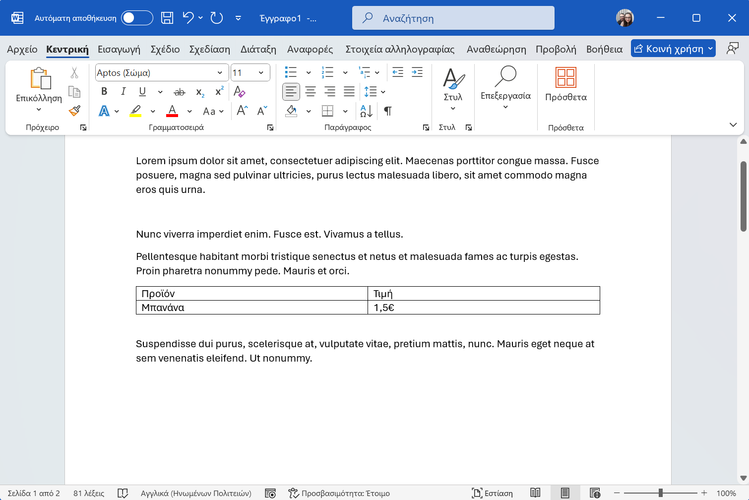Increase indent of the paragraph
Image resolution: width=749 pixels, height=500 pixels.
click(x=417, y=72)
